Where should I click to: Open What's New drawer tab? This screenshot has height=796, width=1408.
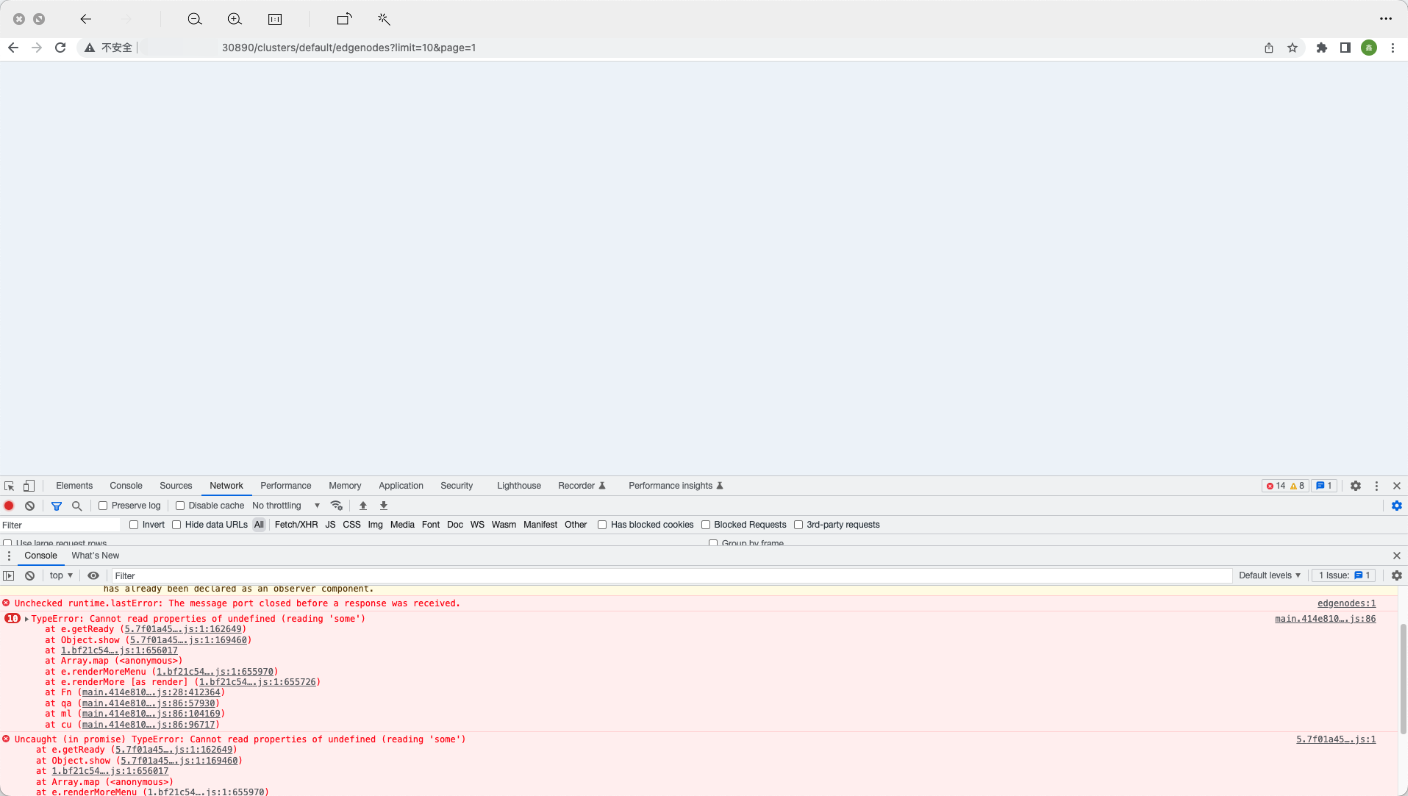[x=95, y=556]
